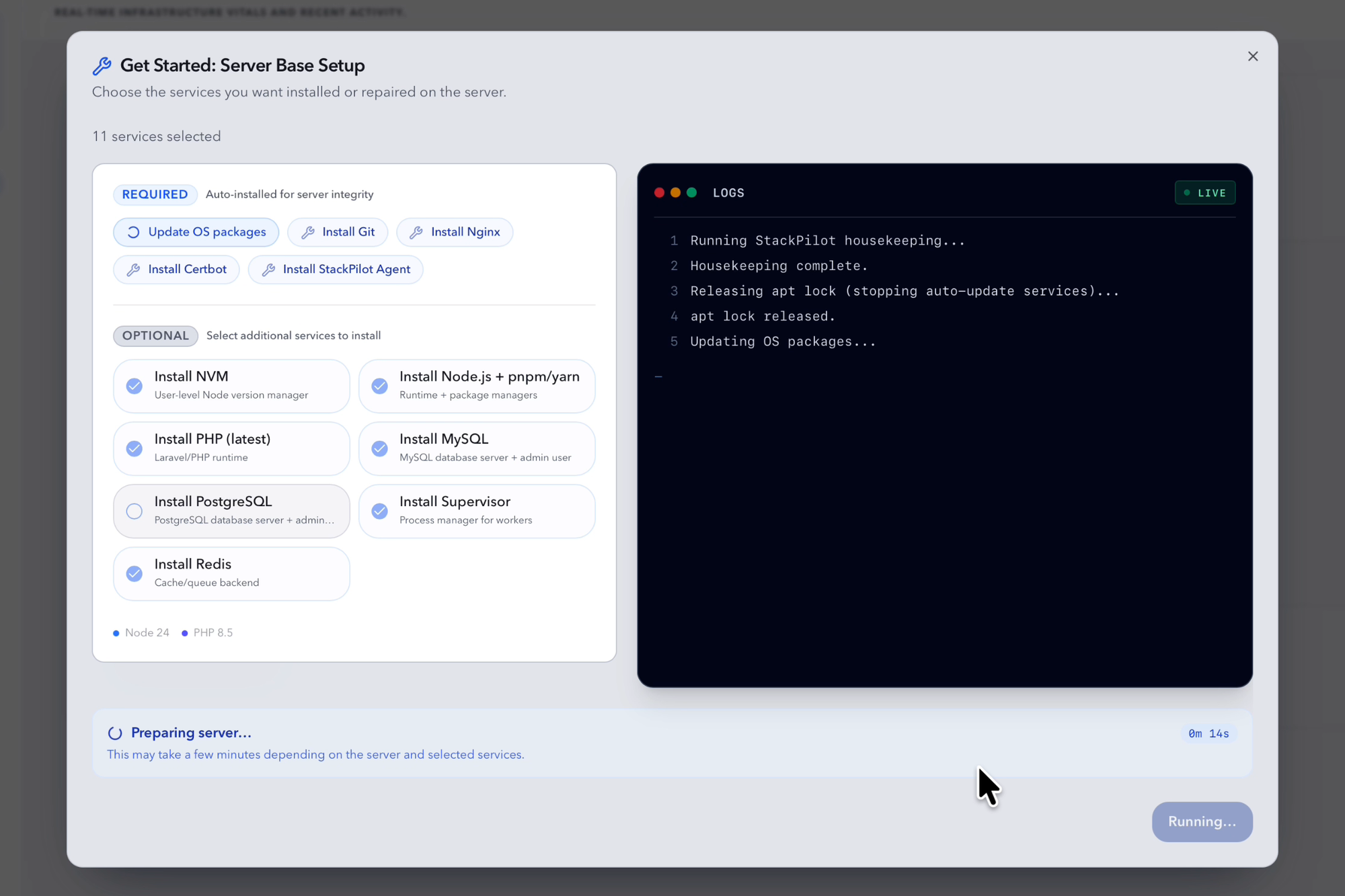Click the orange dot in the logs header

675,193
